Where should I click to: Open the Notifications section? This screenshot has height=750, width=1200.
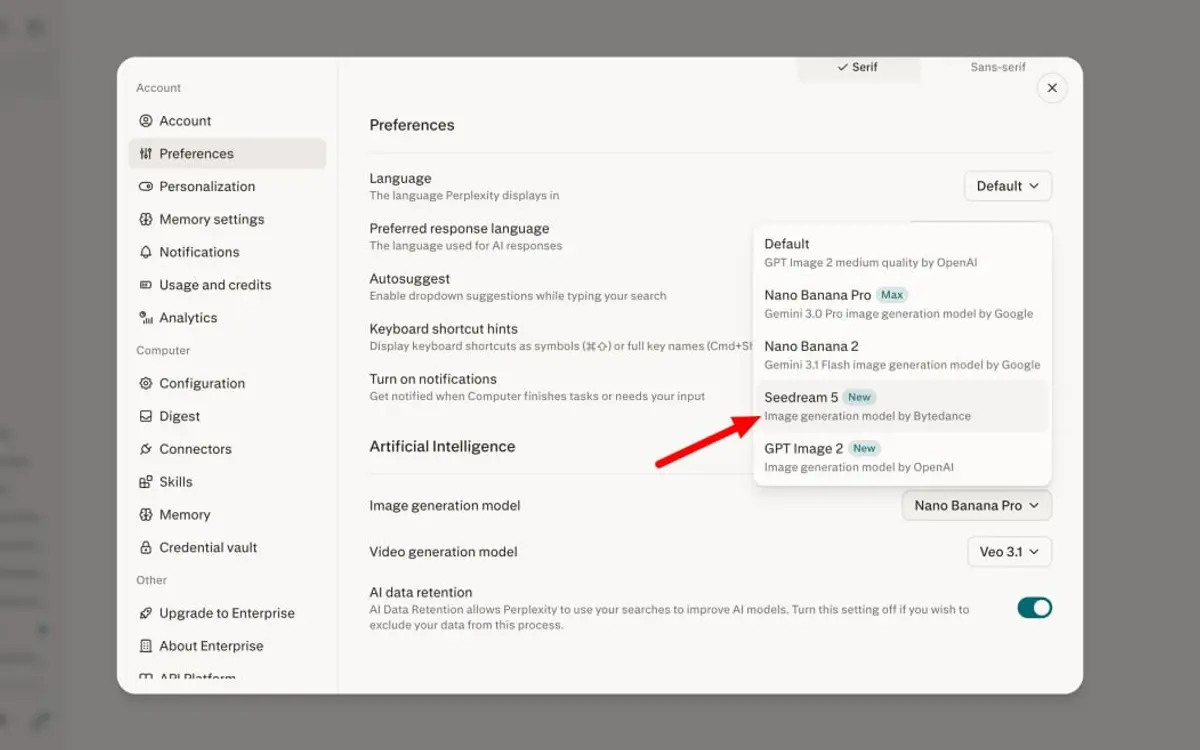click(x=227, y=253)
